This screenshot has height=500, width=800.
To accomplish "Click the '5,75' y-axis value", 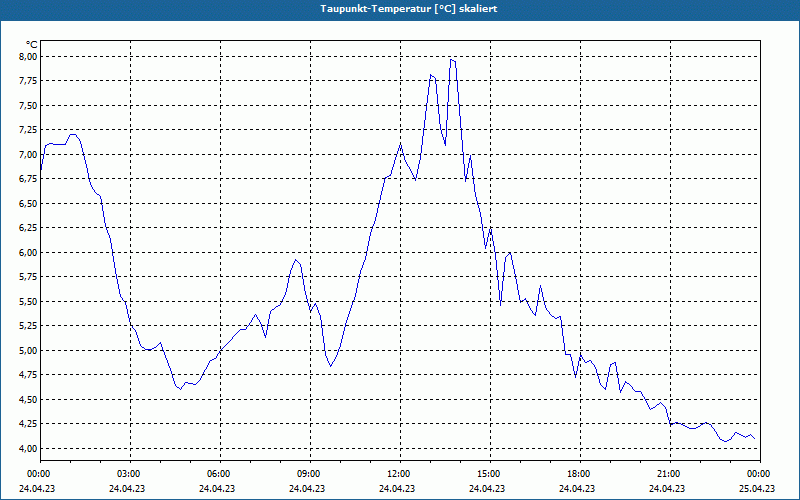I will tap(29, 277).
